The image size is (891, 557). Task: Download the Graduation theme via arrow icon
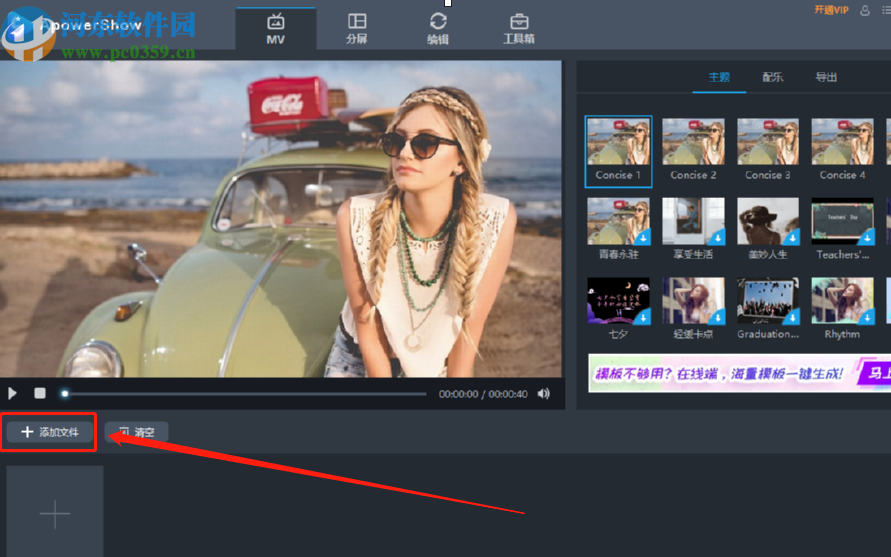pyautogui.click(x=792, y=318)
